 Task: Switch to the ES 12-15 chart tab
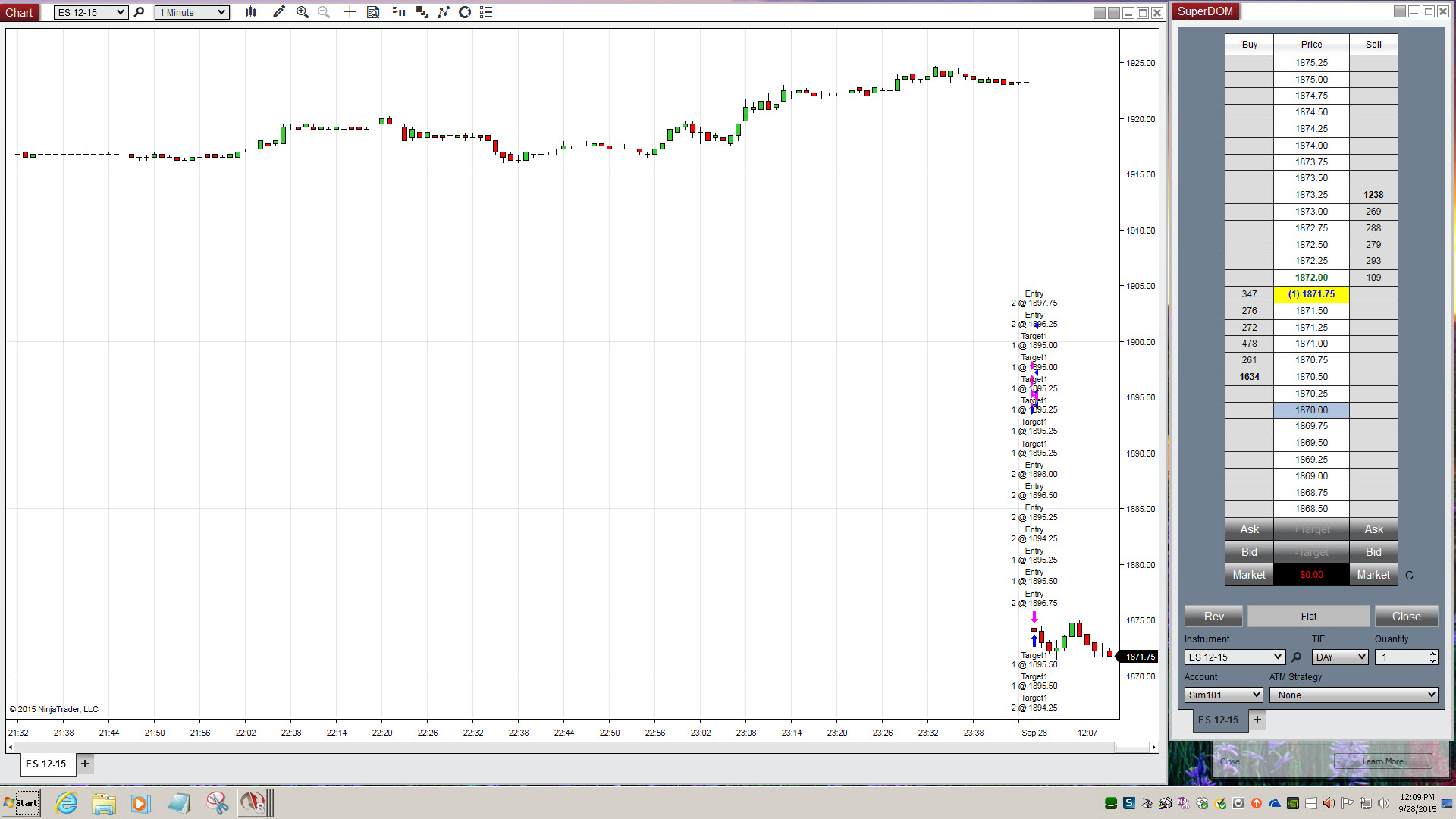46,764
